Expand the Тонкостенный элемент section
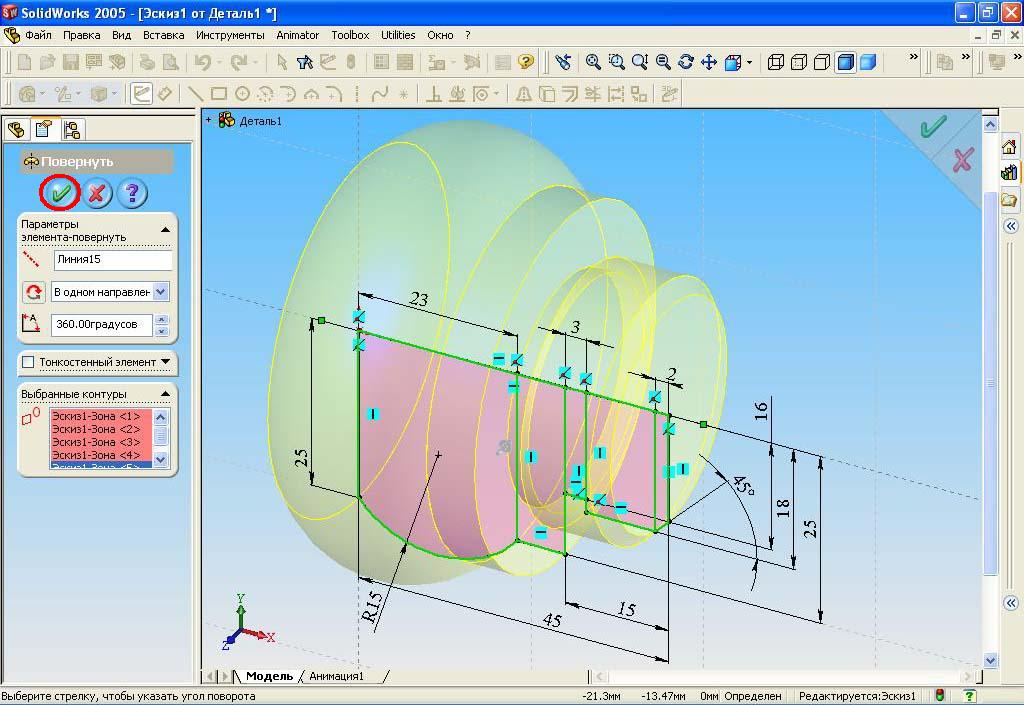1024x705 pixels. (x=165, y=361)
